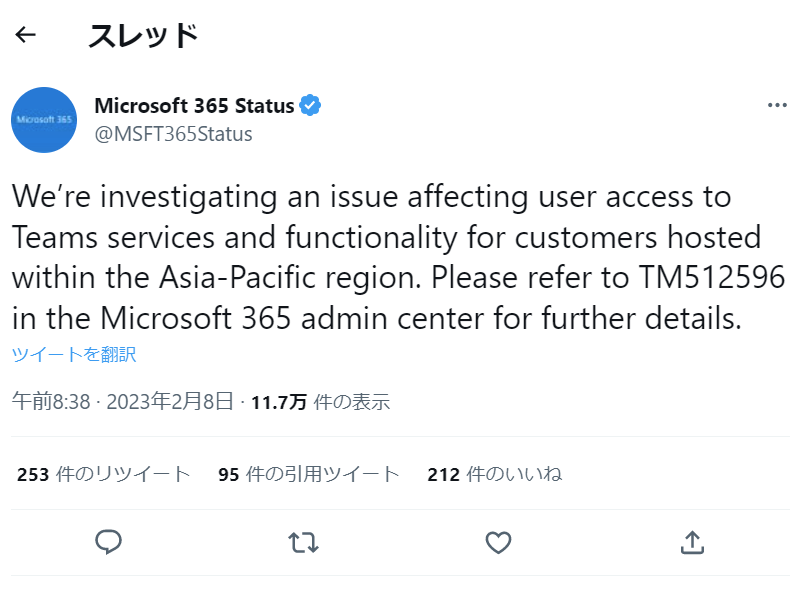797x598 pixels.
Task: Click the share upload icon
Action: tap(692, 542)
